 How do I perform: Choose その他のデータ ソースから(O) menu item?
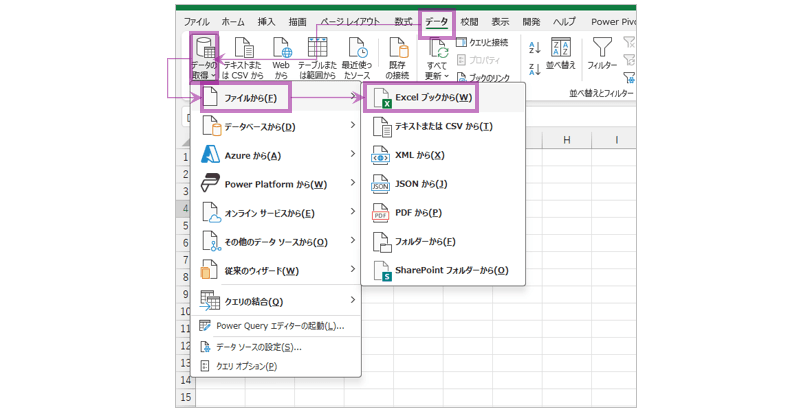276,242
